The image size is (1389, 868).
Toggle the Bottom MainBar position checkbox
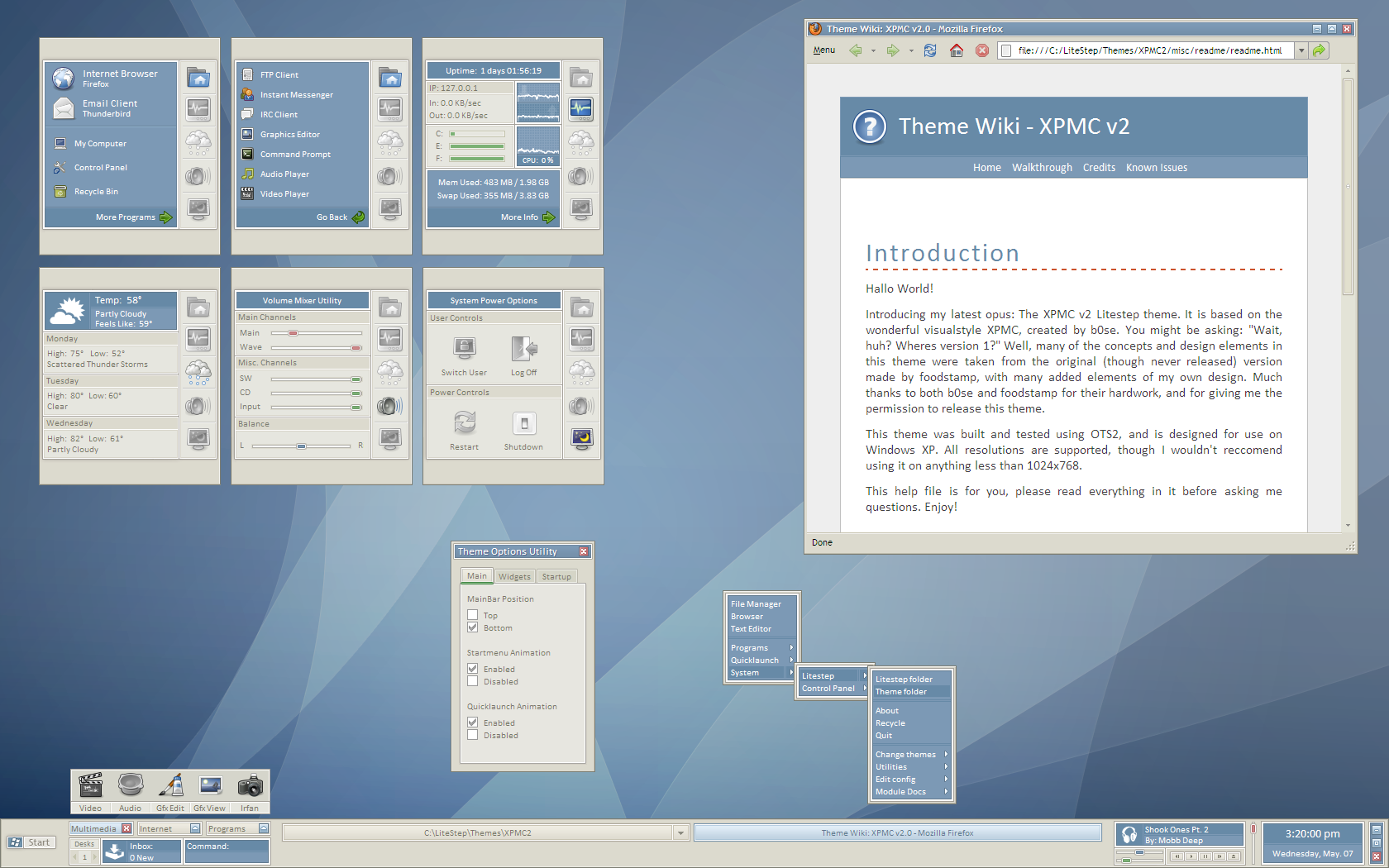[473, 627]
